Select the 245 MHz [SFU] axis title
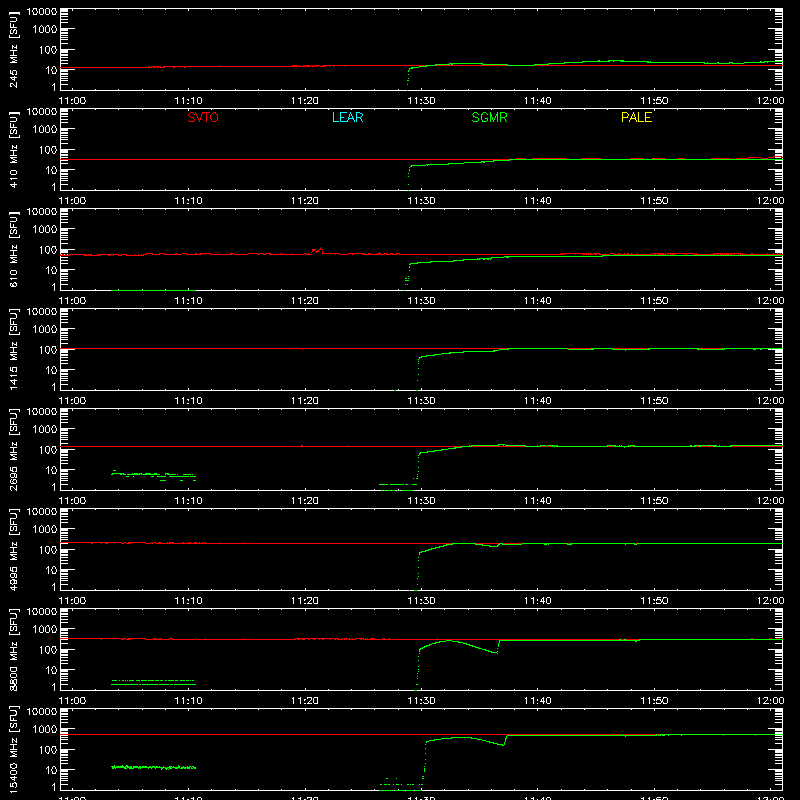The height and width of the screenshot is (800, 800). point(14,49)
